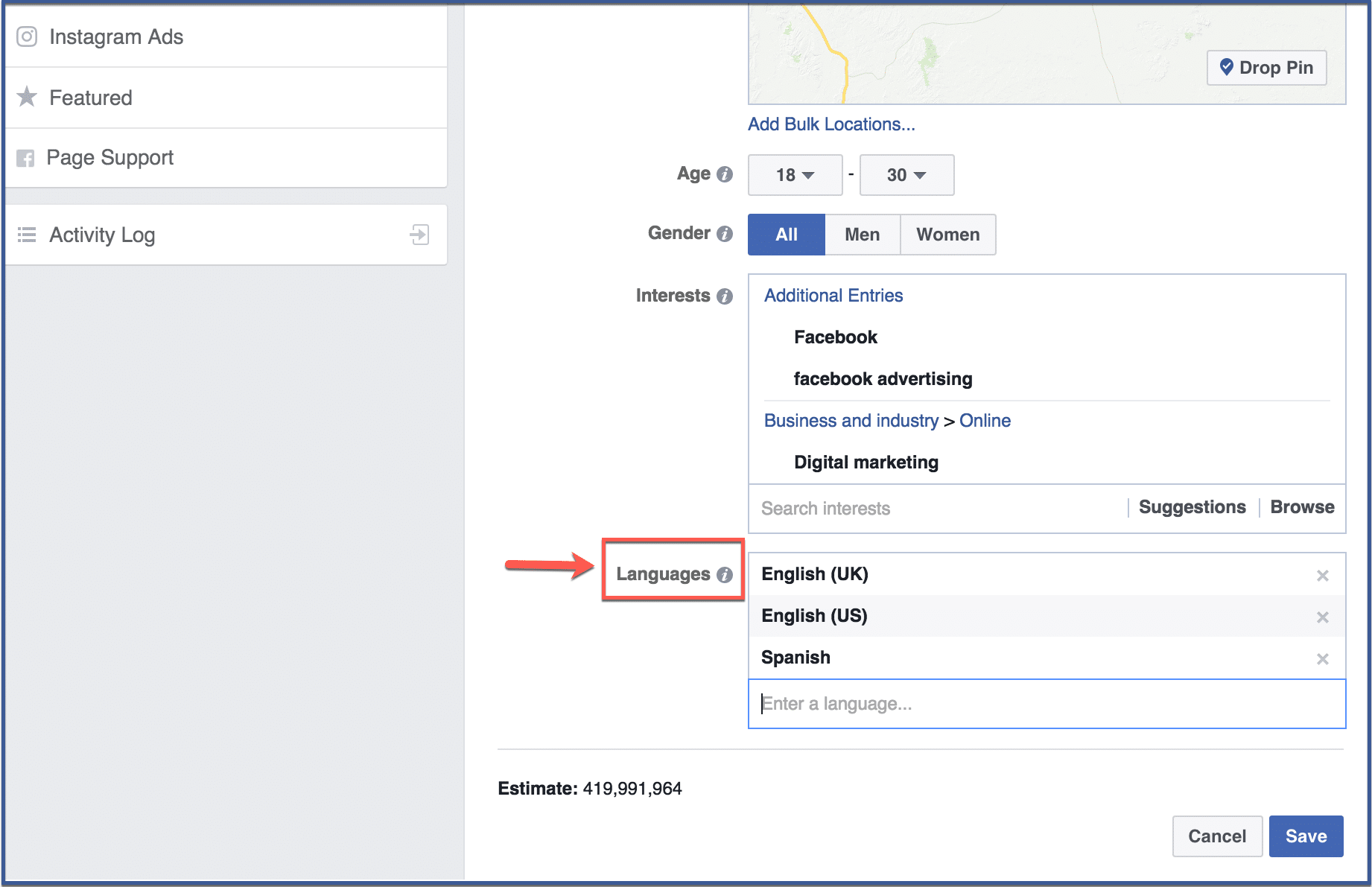Click the Languages info icon
The height and width of the screenshot is (887, 1372).
(x=725, y=575)
